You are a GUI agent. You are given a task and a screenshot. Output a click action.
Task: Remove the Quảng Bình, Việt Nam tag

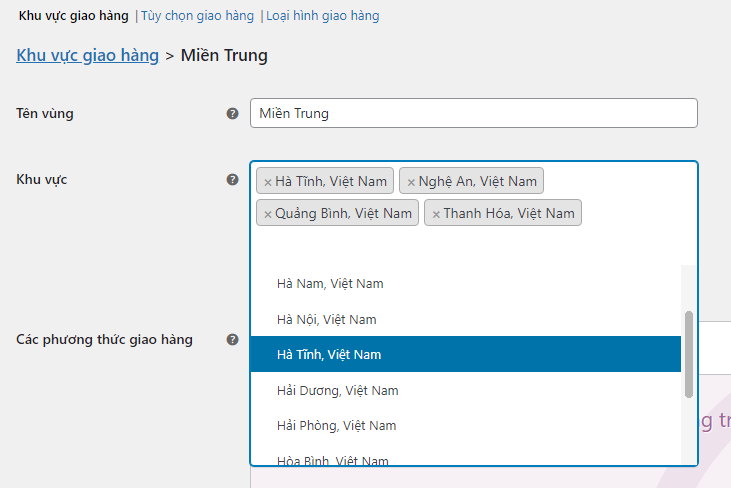pos(267,214)
